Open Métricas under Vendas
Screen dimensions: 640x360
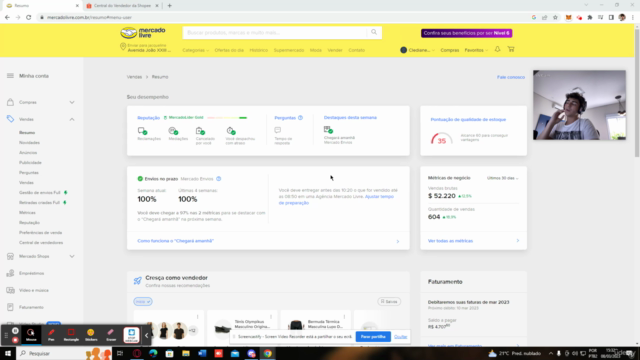[27, 213]
